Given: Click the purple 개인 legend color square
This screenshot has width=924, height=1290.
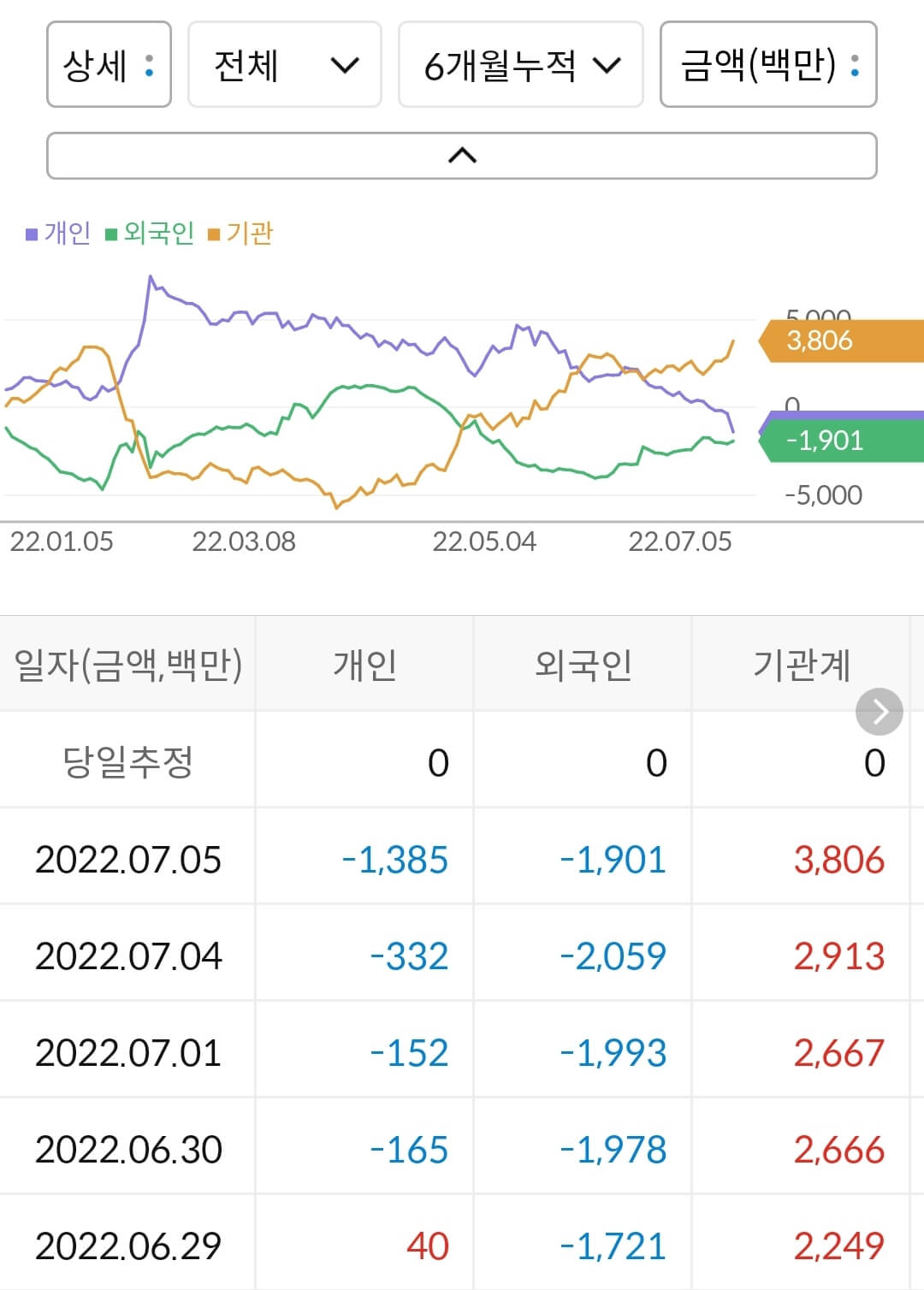Looking at the screenshot, I should pos(31,232).
